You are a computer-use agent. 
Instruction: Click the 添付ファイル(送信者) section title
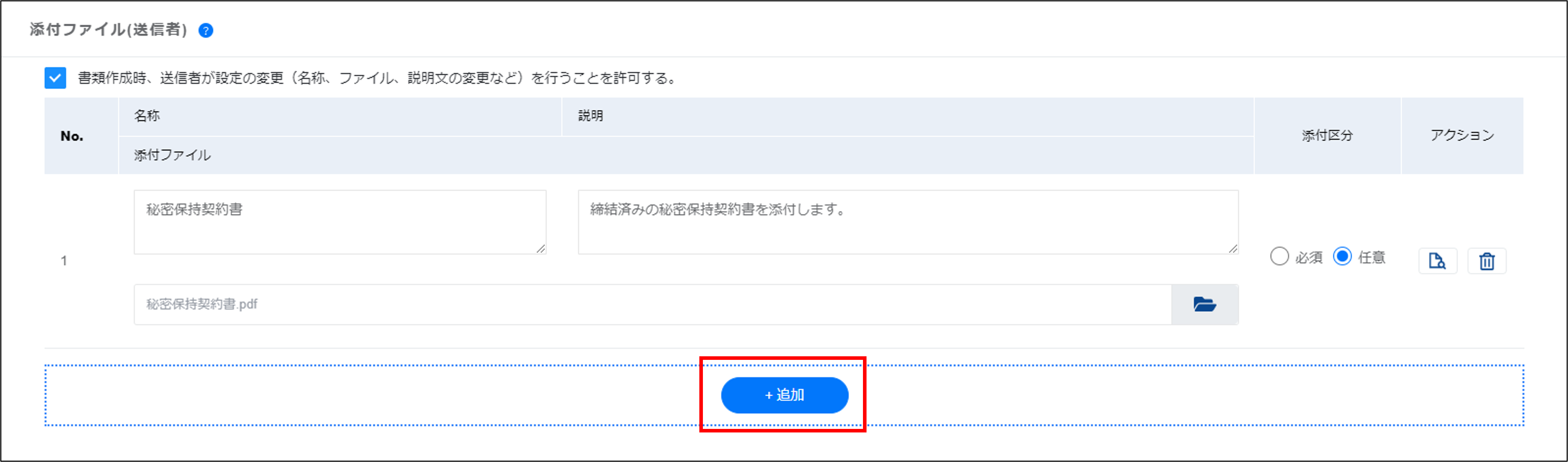coord(108,30)
